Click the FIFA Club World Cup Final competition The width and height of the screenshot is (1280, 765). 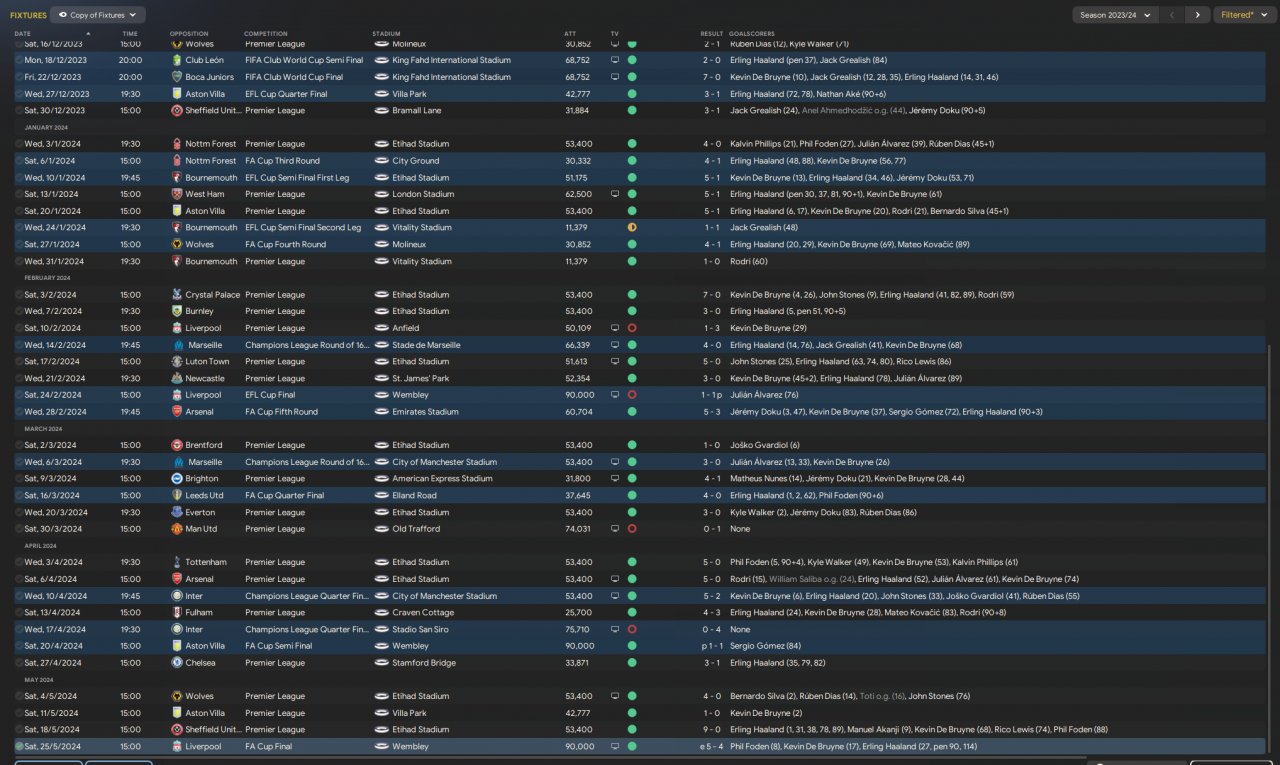tap(294, 77)
